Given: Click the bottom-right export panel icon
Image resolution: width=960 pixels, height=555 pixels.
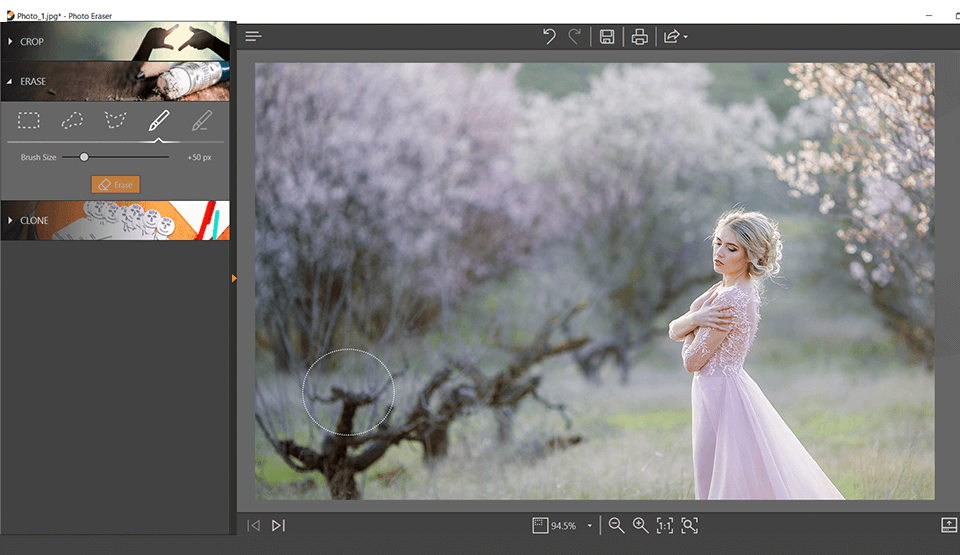Looking at the screenshot, I should 948,525.
